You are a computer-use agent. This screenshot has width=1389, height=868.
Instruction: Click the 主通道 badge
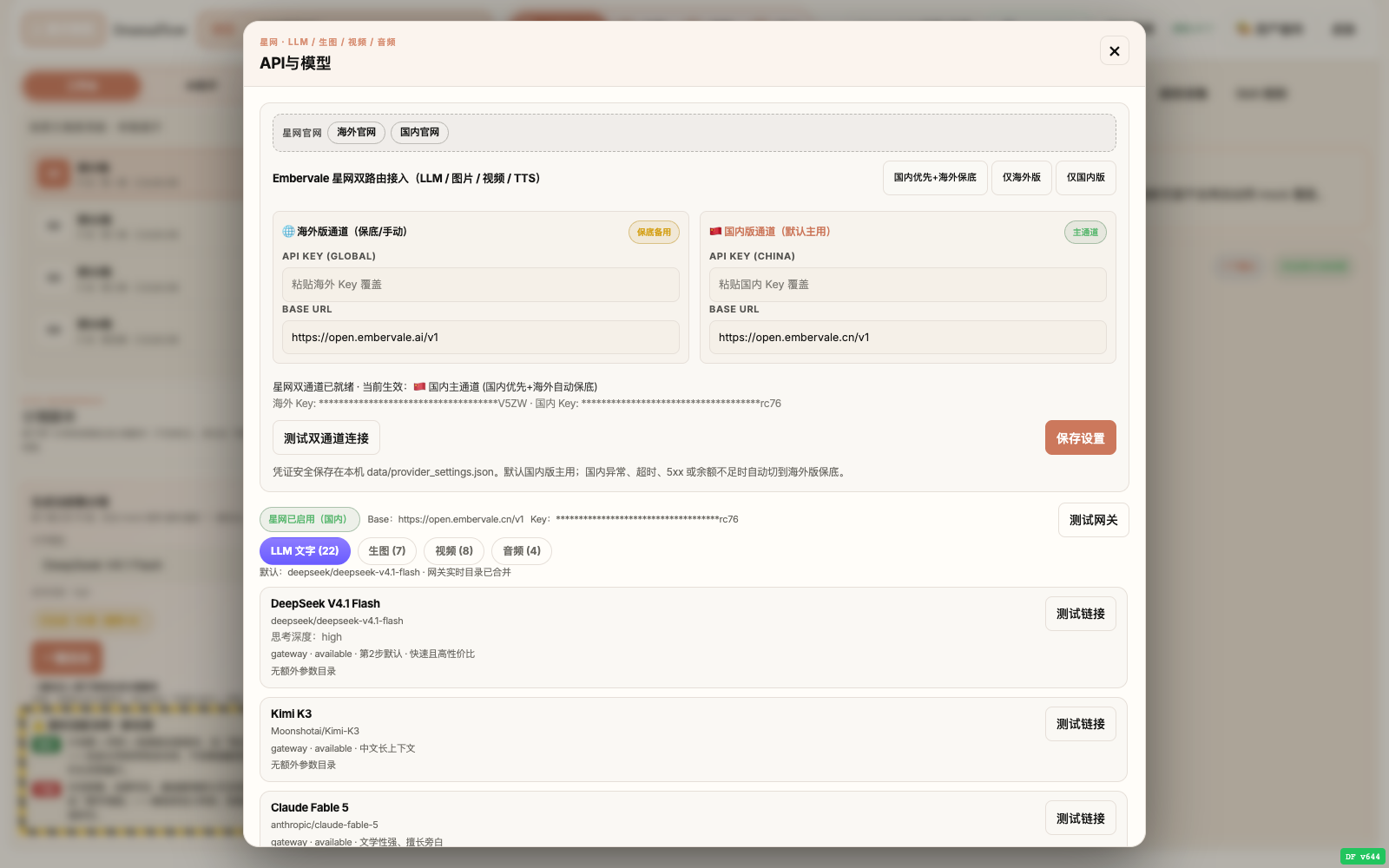[x=1085, y=233]
